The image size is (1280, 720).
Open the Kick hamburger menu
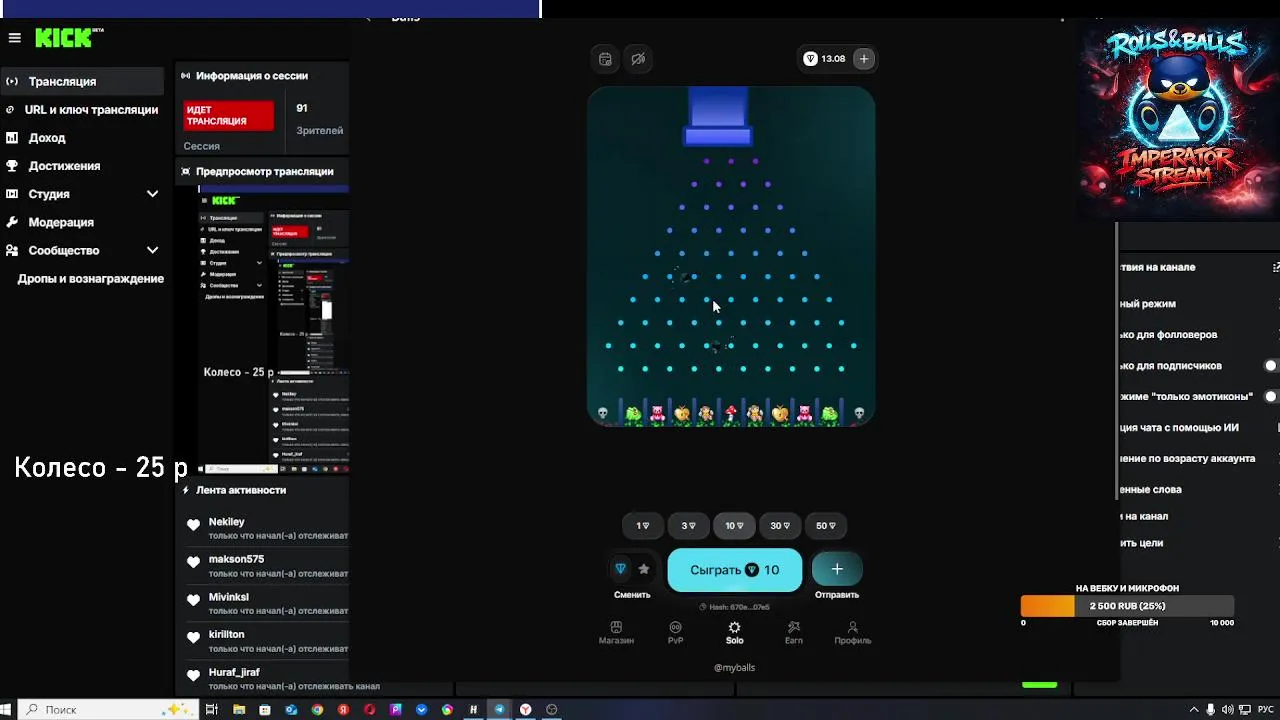14,38
